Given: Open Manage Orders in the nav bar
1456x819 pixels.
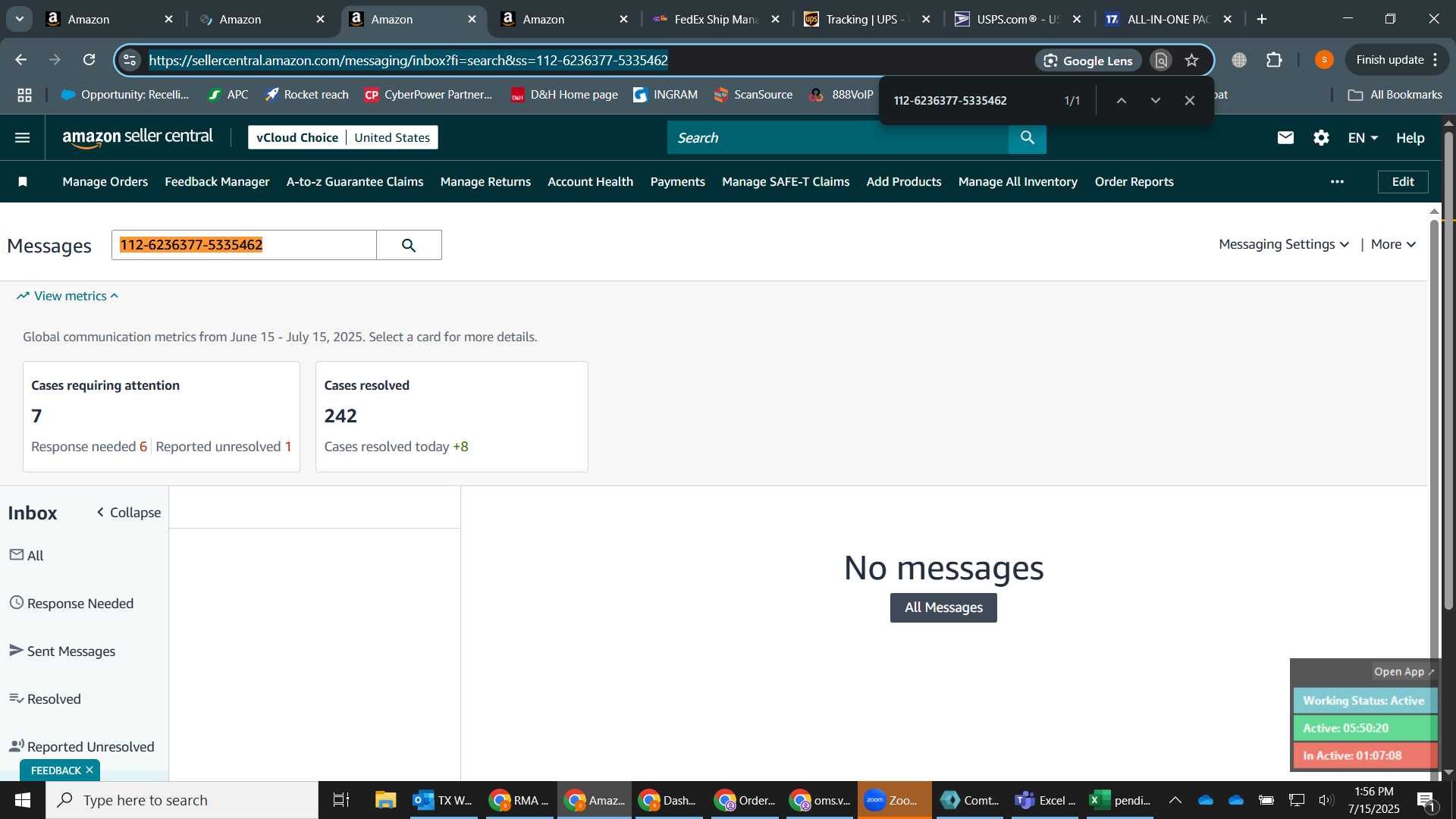Looking at the screenshot, I should (105, 181).
